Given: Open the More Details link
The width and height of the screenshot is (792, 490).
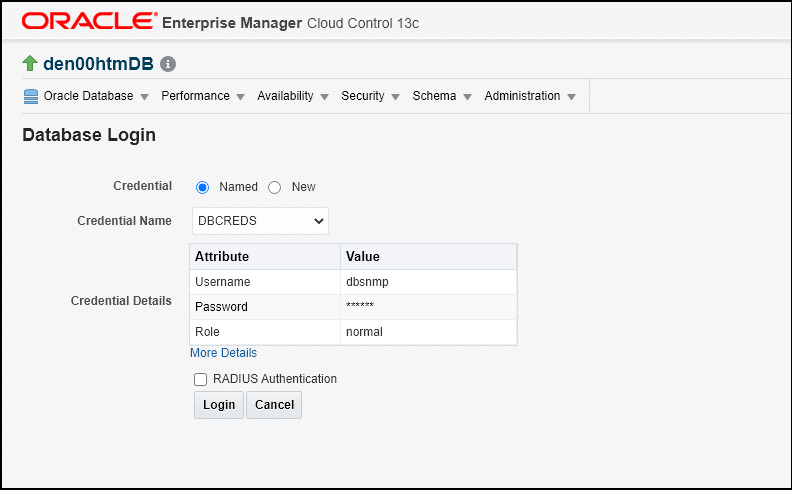Looking at the screenshot, I should pyautogui.click(x=223, y=353).
